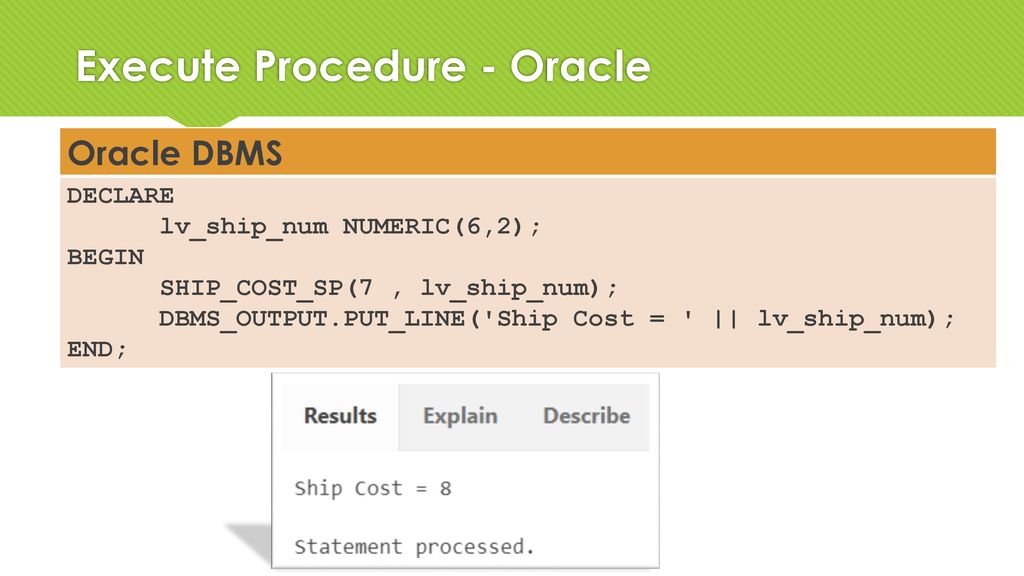
Task: Click the argument 7 in SHIP_COST_SP call
Action: pos(365,287)
